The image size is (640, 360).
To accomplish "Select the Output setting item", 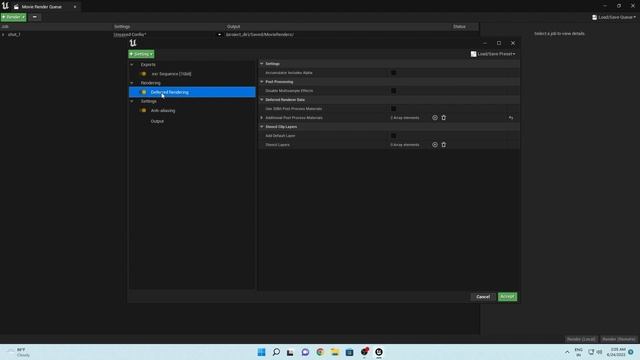I will click(x=157, y=121).
